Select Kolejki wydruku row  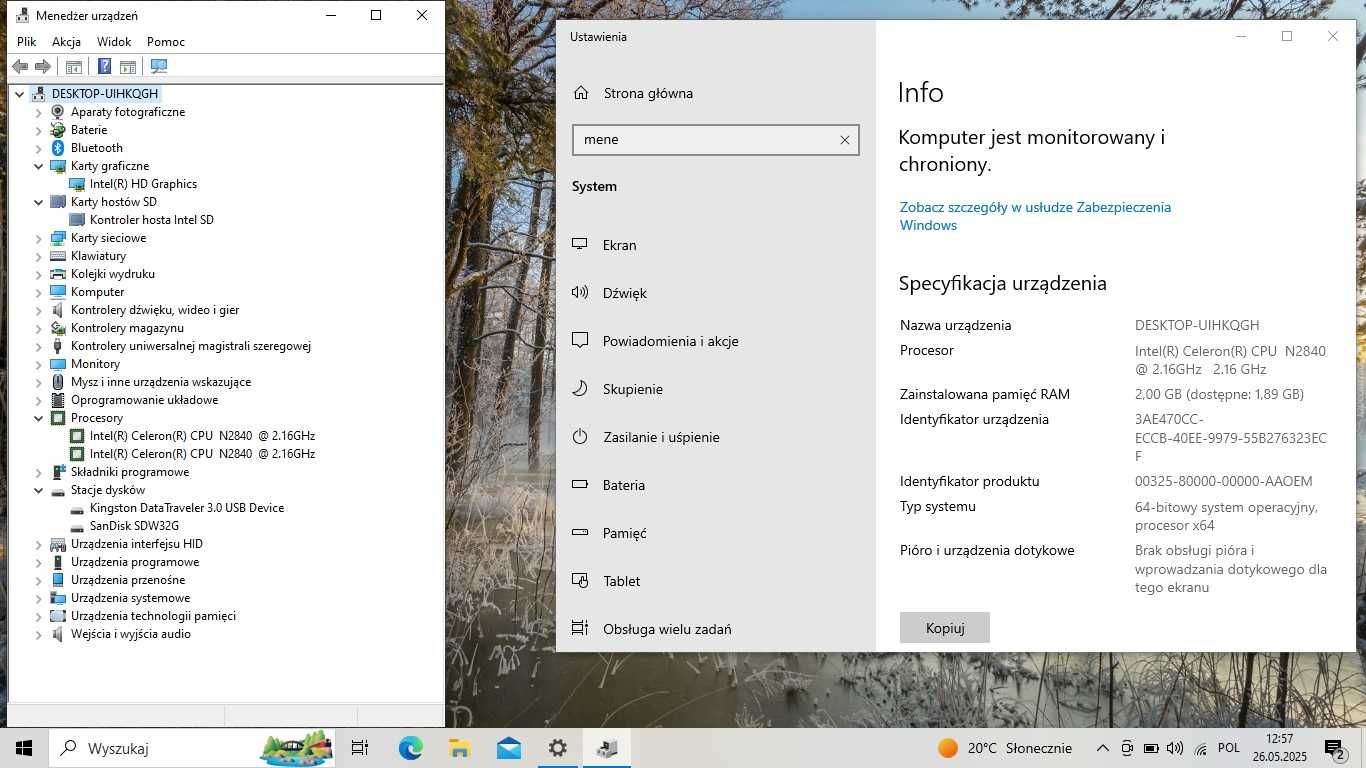click(113, 274)
